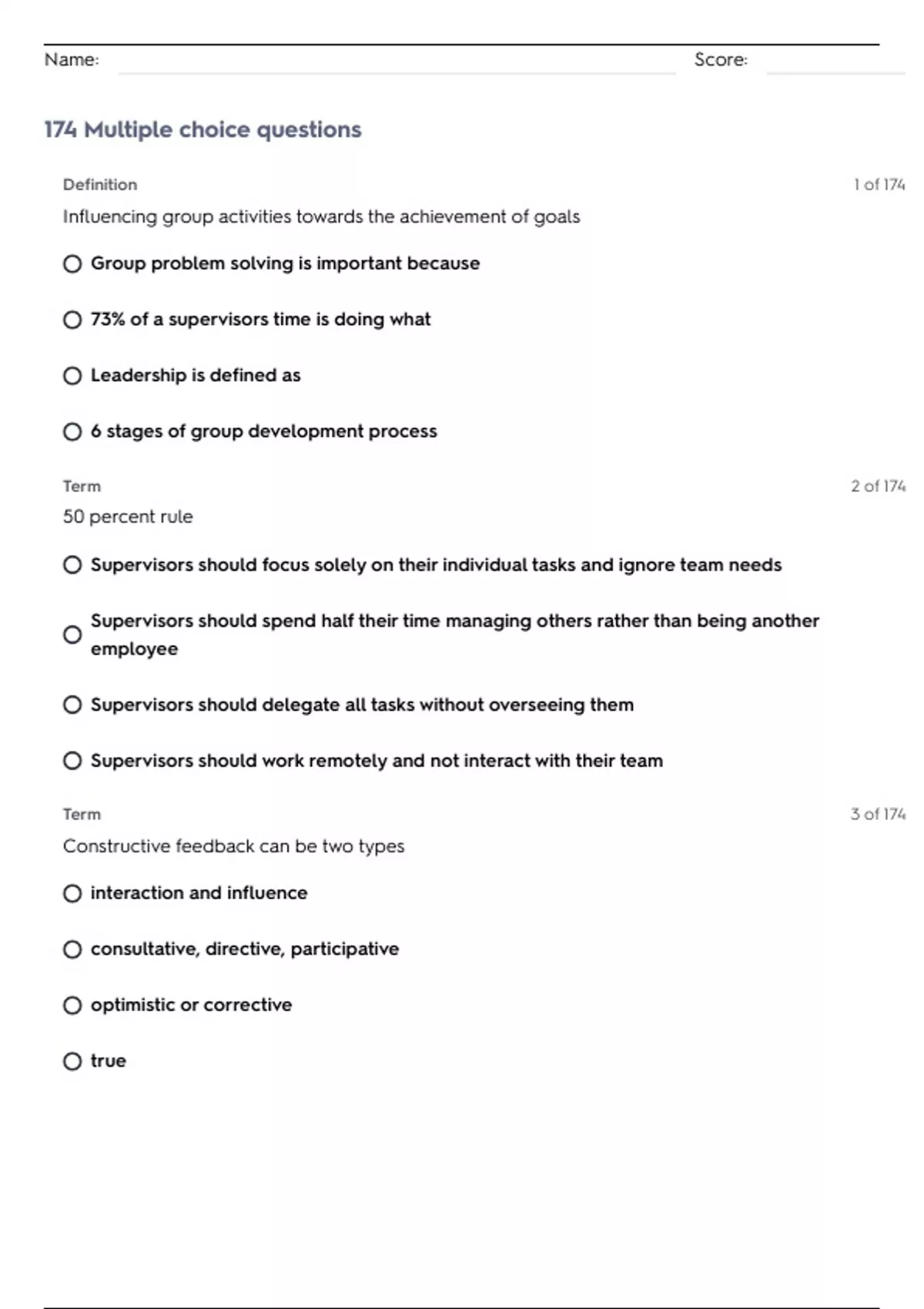Image resolution: width=924 pixels, height=1309 pixels.
Task: Click the '174 Multiple choice questions' heading
Action: pyautogui.click(x=203, y=129)
